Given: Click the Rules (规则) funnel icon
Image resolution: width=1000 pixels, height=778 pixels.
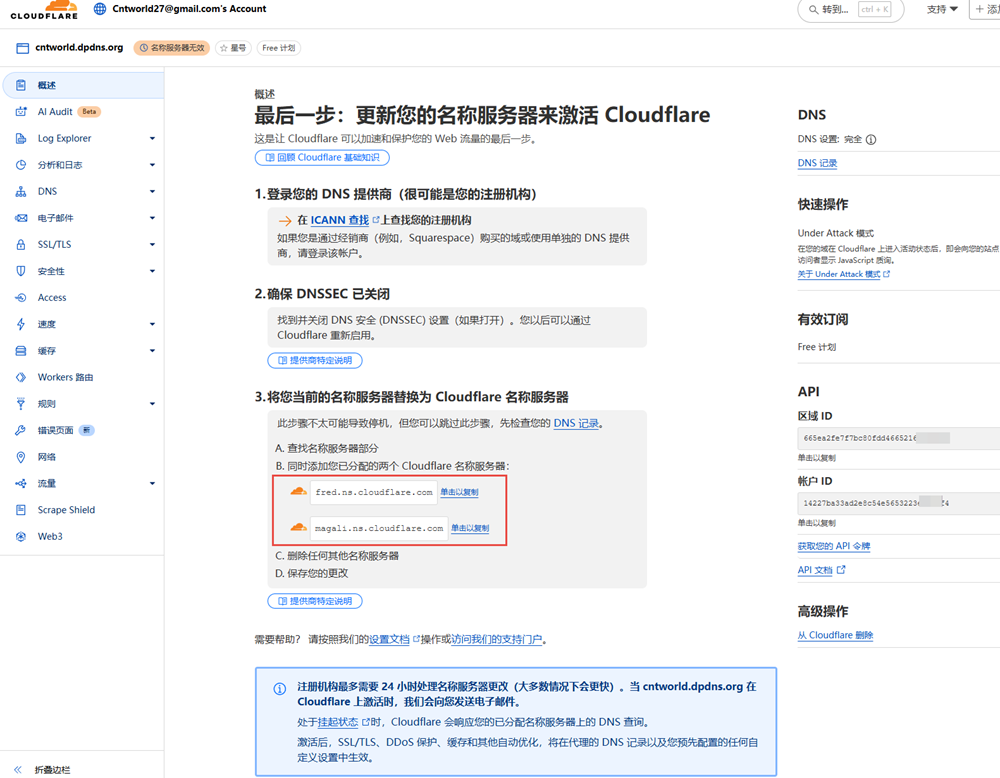Looking at the screenshot, I should [x=21, y=404].
